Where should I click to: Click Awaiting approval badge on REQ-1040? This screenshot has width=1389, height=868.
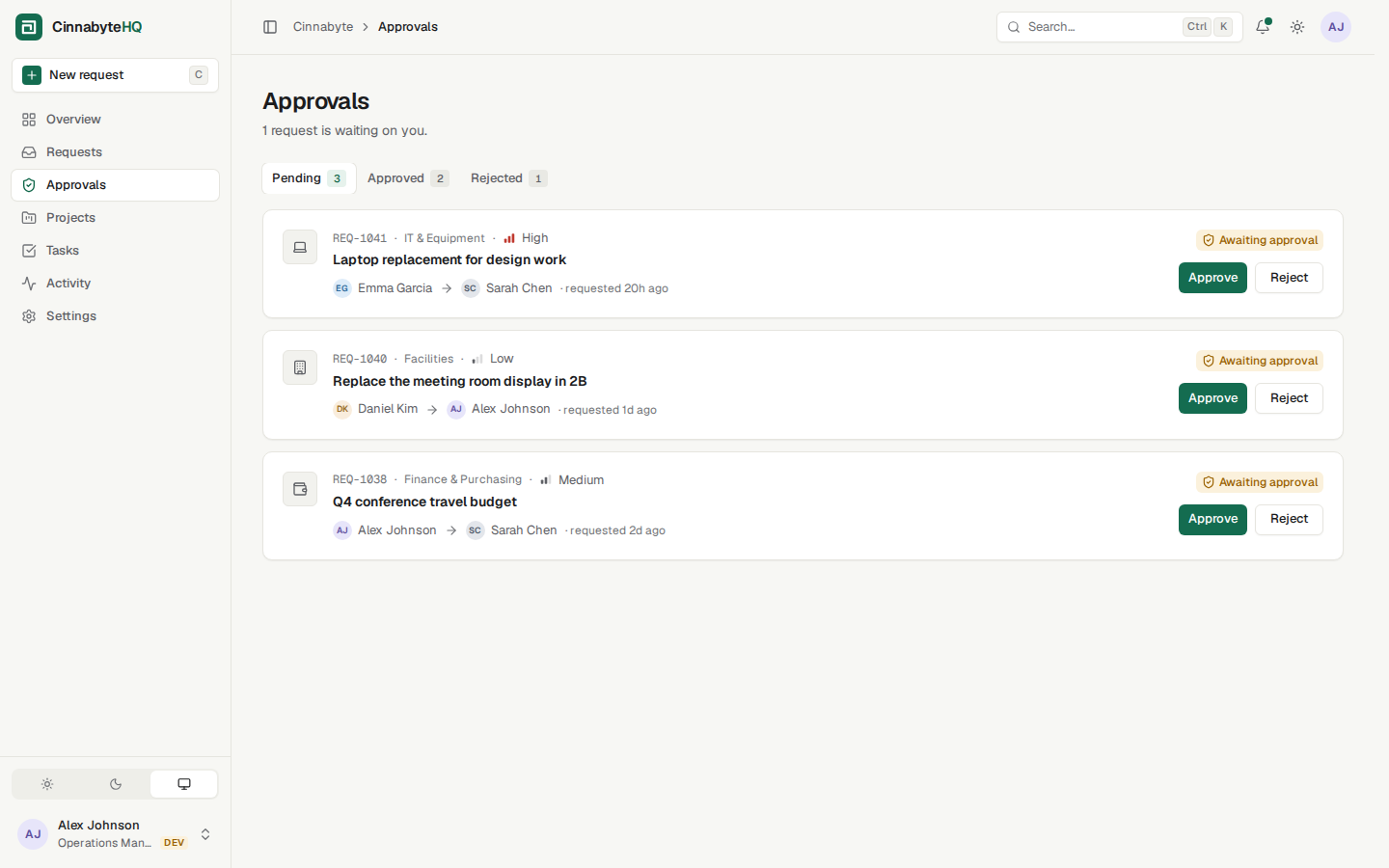tap(1260, 361)
